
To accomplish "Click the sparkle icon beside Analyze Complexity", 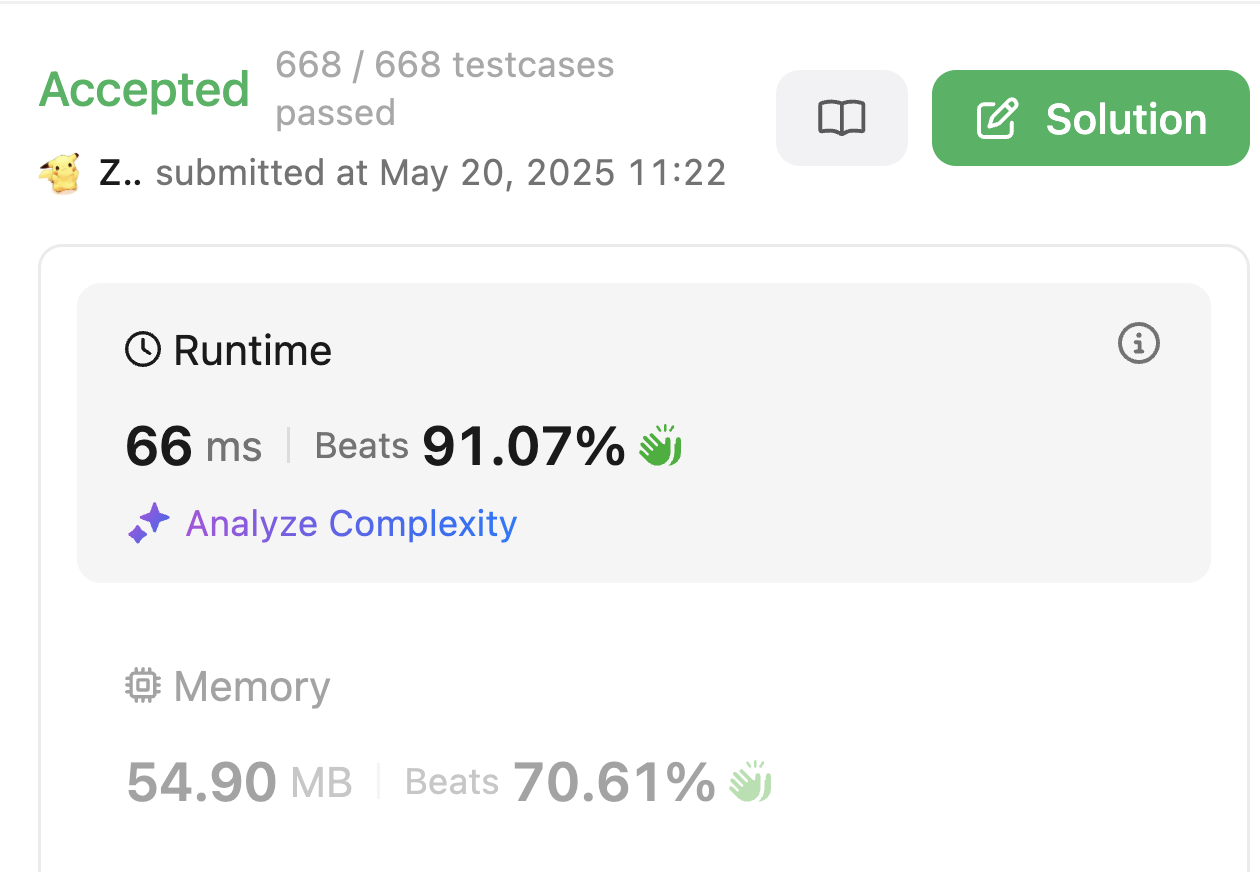I will pos(149,523).
